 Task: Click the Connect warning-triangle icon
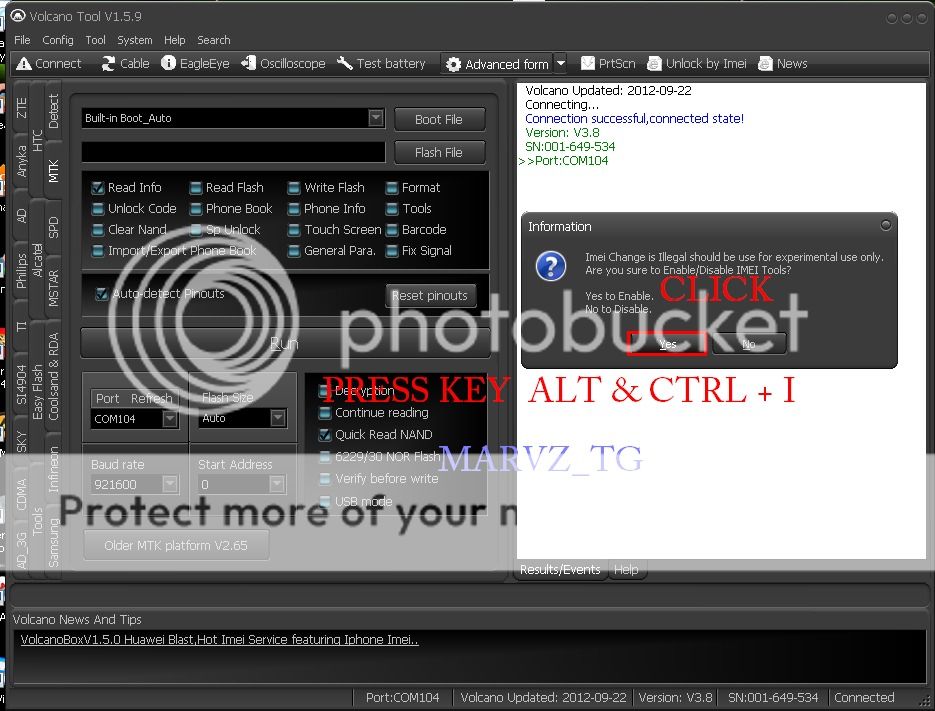[24, 63]
